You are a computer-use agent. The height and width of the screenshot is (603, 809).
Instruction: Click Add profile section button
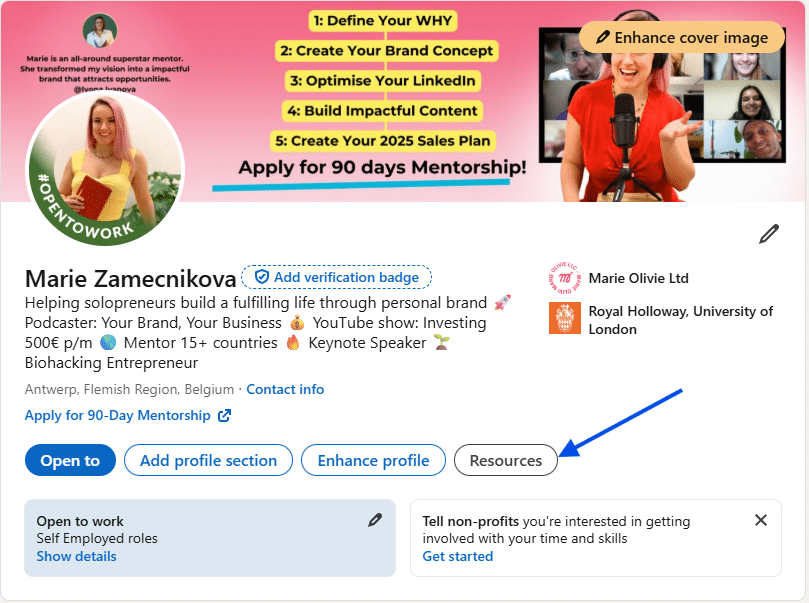208,460
